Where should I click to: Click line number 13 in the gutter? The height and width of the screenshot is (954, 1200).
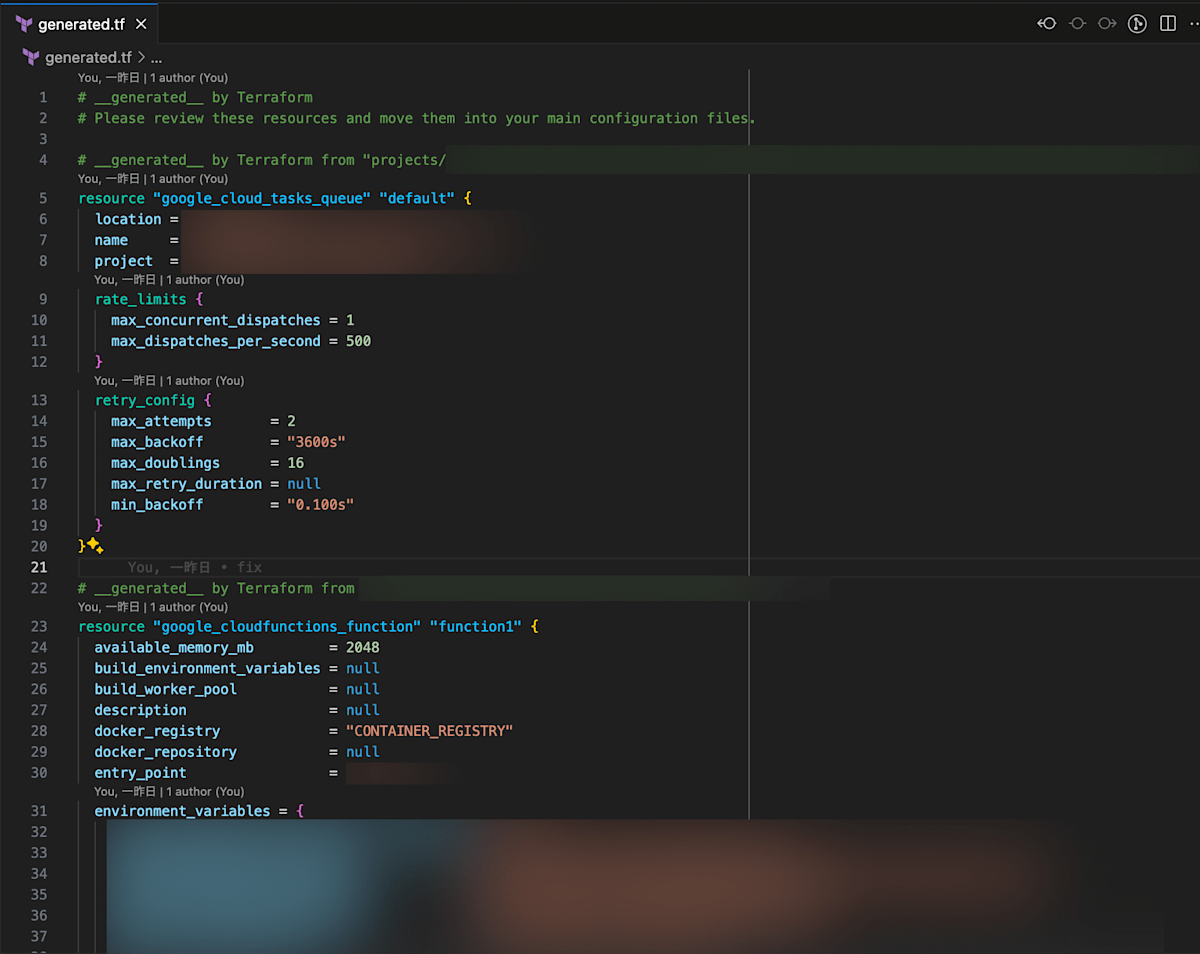[x=39, y=400]
